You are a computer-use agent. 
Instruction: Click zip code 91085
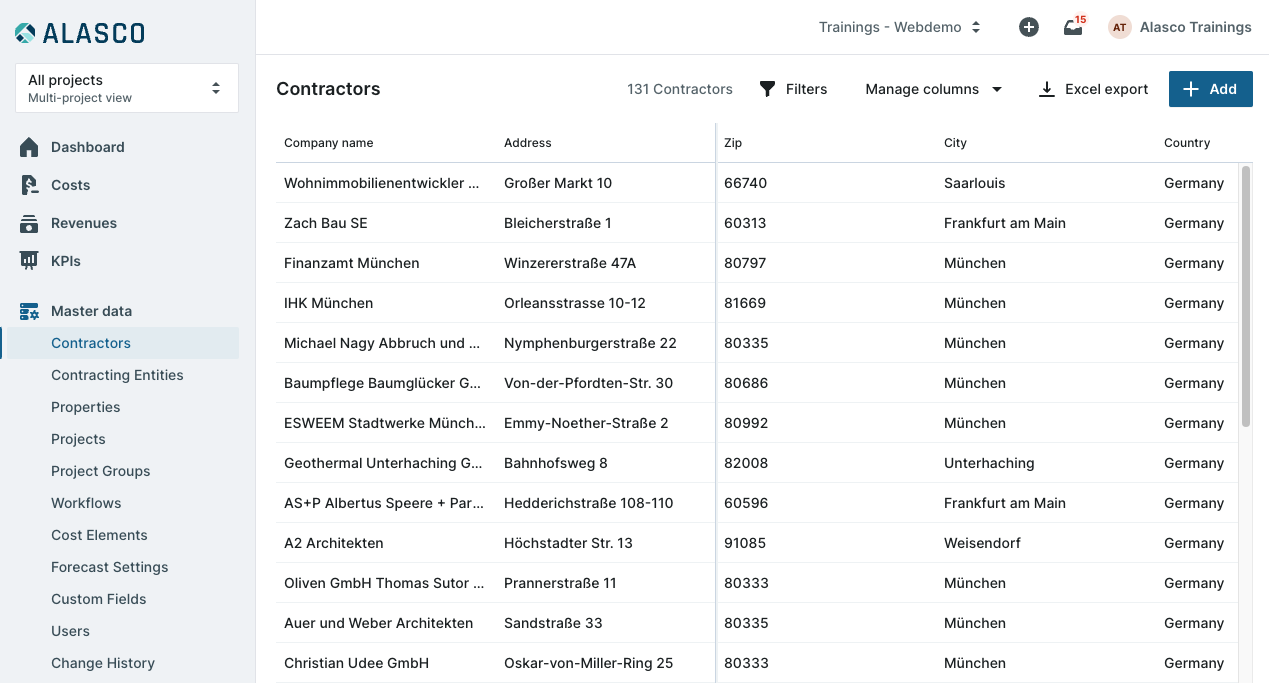pyautogui.click(x=745, y=543)
